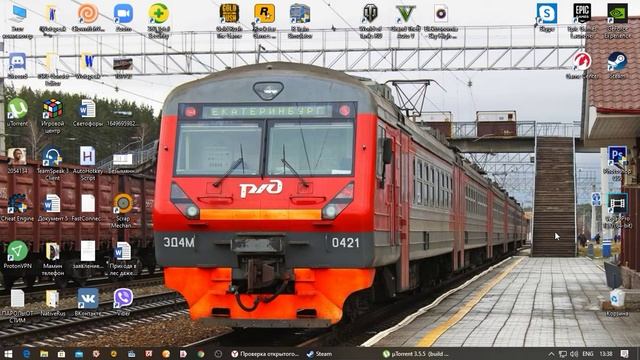Switch to Yandex Проверка открытого taskbar window
The height and width of the screenshot is (360, 640).
tap(264, 354)
